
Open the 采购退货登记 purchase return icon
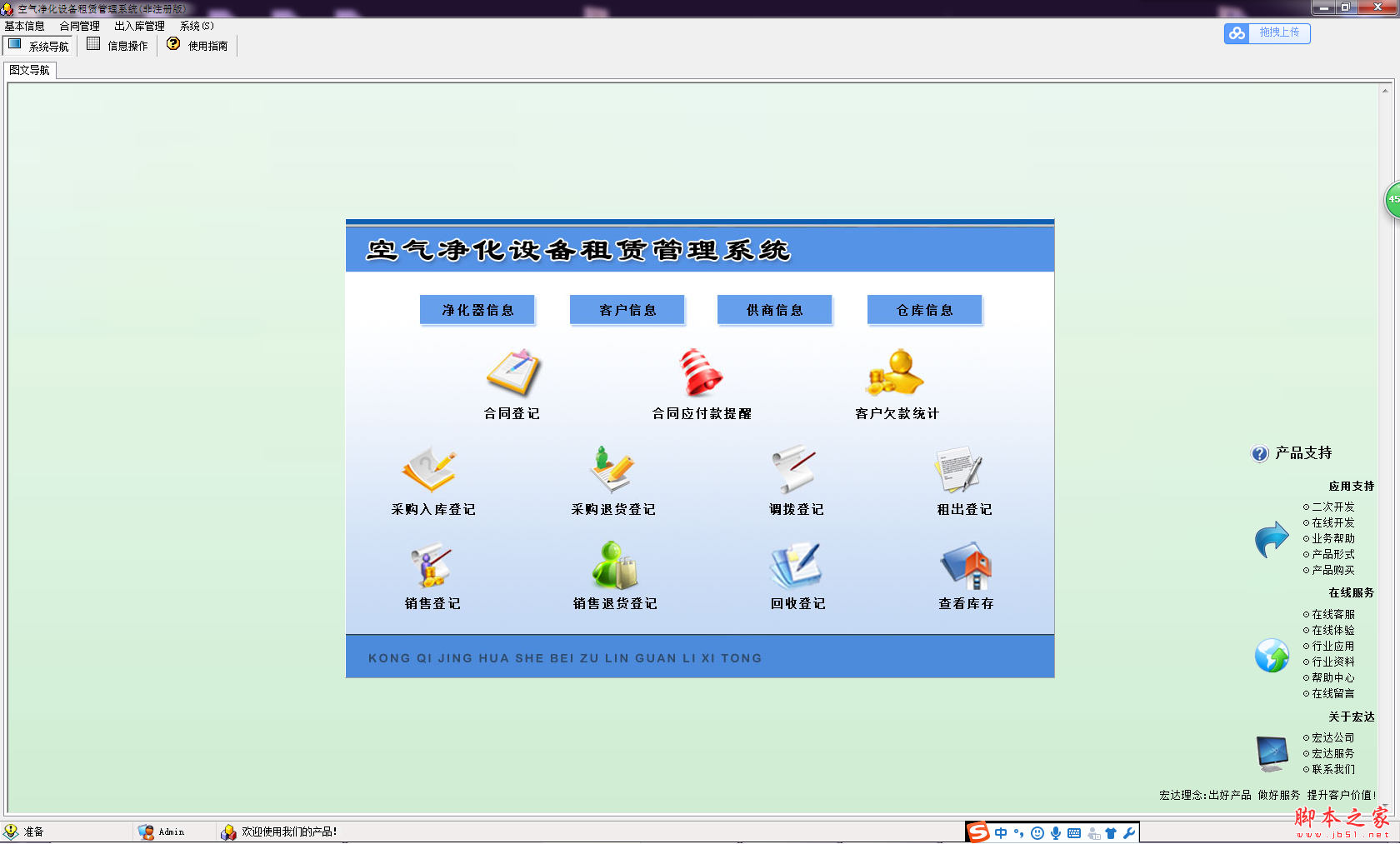coord(612,469)
